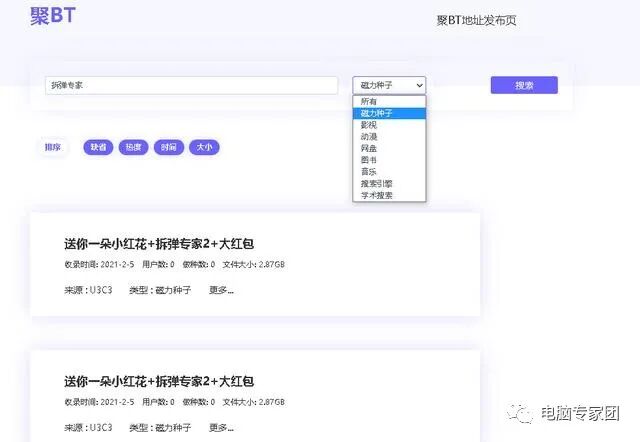
Task: Open the 聚BT地址发布页 link
Action: coord(476,20)
